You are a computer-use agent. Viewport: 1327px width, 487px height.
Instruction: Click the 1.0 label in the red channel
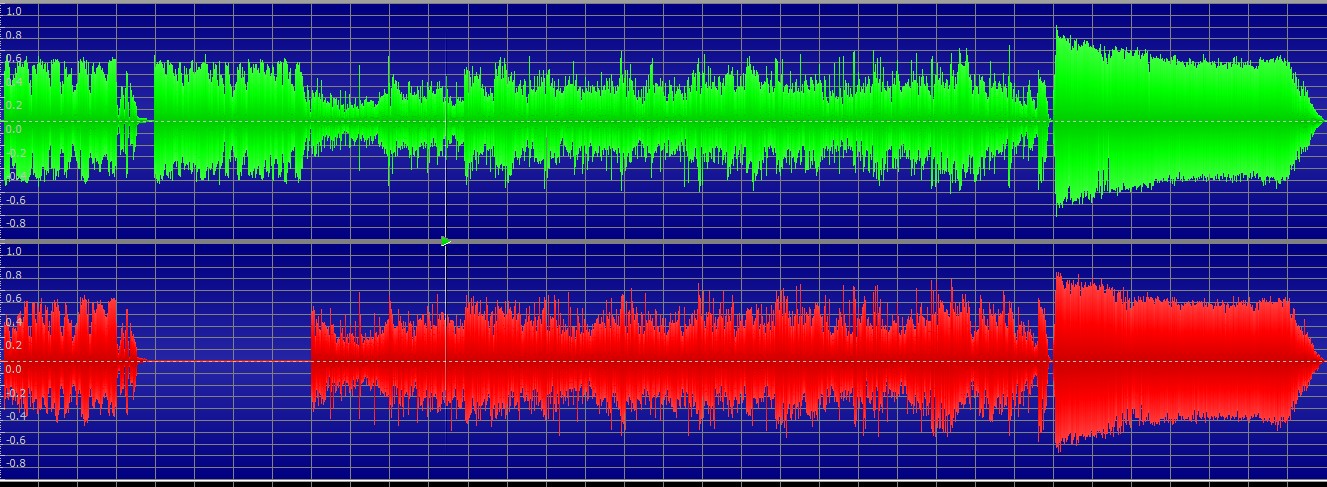[14, 251]
